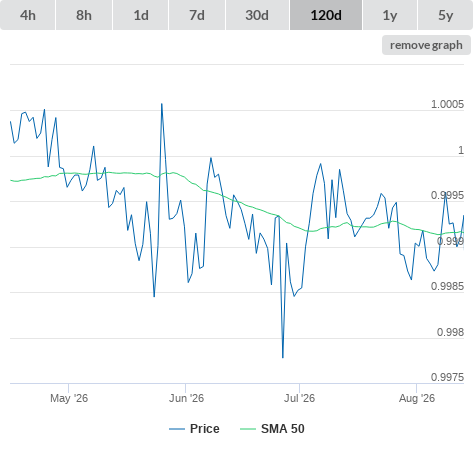Select the 5y time range tab
Viewport: 474px width, 455px height.
coord(446,15)
